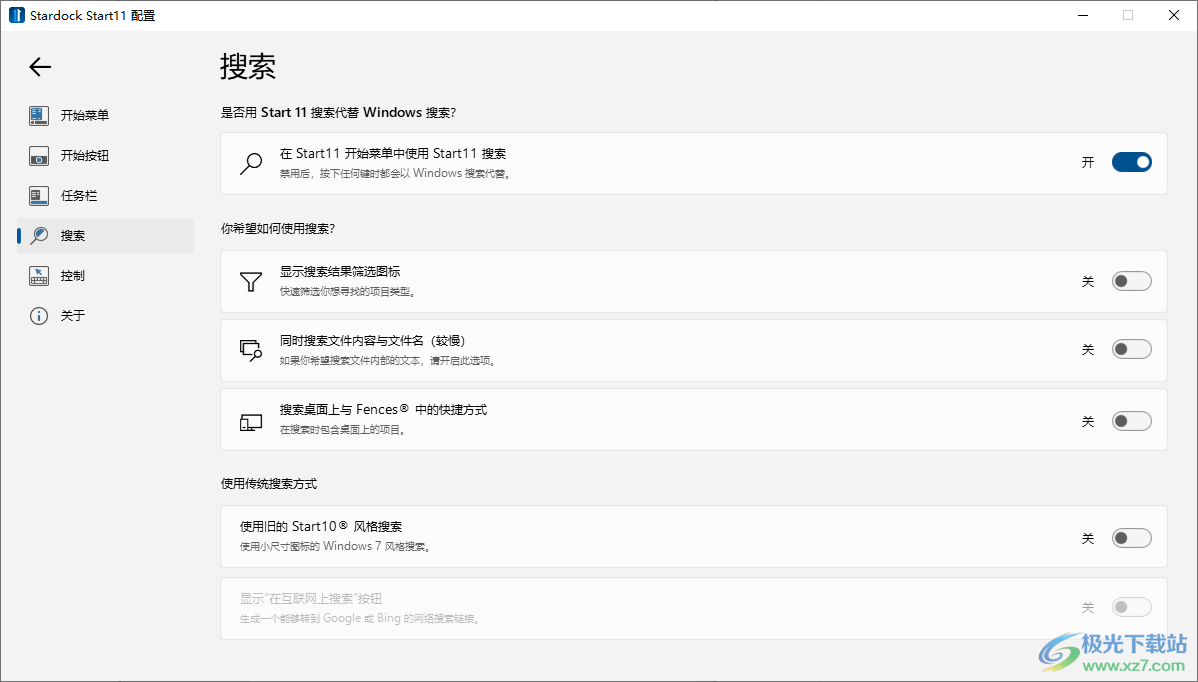This screenshot has height=682, width=1198.
Task: Click the 开 status text beside top toggle
Action: click(1088, 163)
